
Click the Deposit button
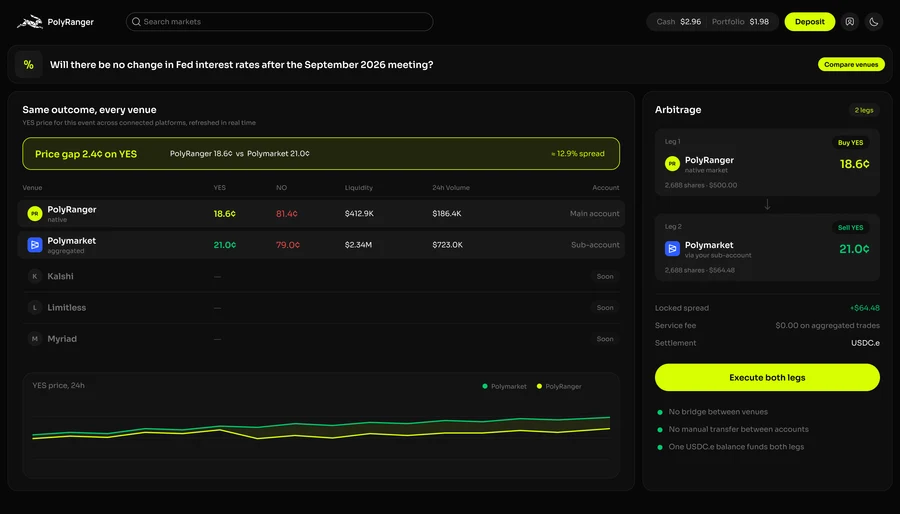[x=809, y=22]
